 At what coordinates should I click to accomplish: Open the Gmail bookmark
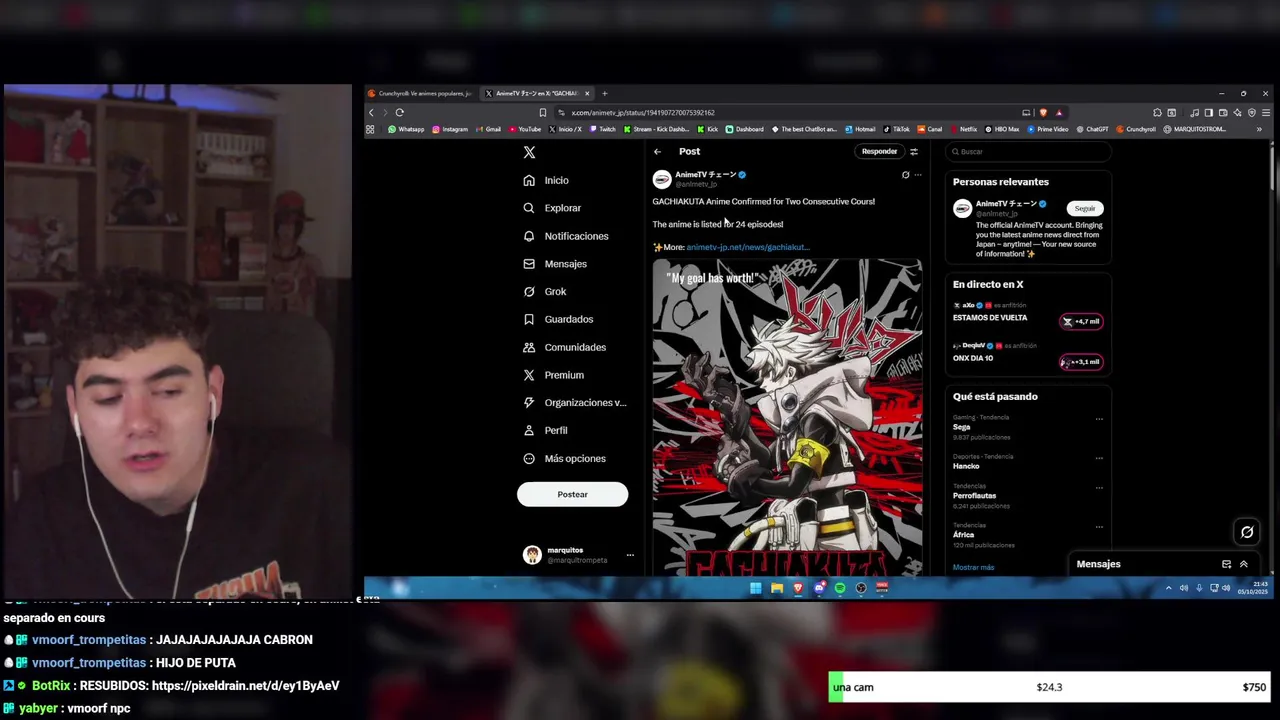tap(488, 129)
